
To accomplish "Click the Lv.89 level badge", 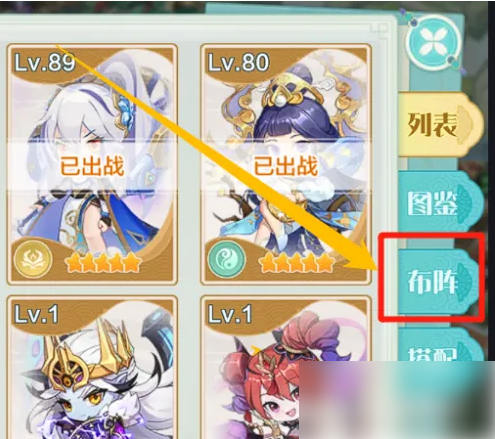I will pos(45,62).
